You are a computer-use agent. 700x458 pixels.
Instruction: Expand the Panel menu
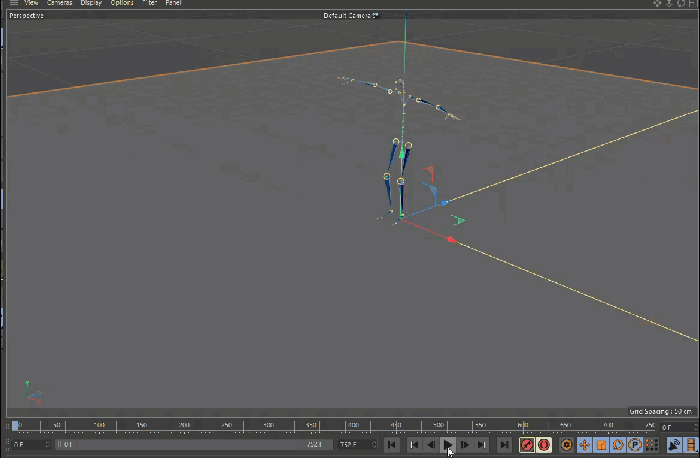pos(173,3)
